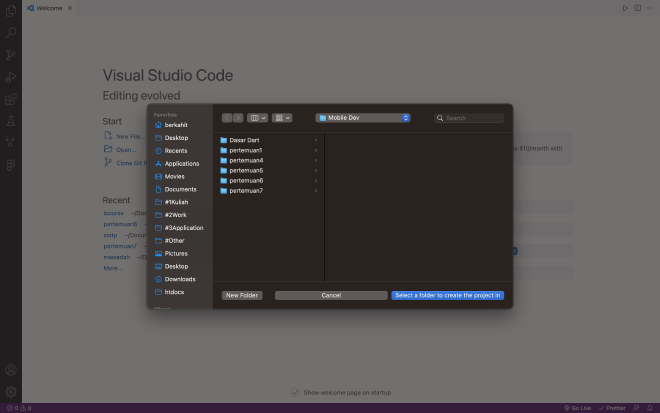Open the Testing flask icon
This screenshot has height=413, width=660.
[x=11, y=121]
